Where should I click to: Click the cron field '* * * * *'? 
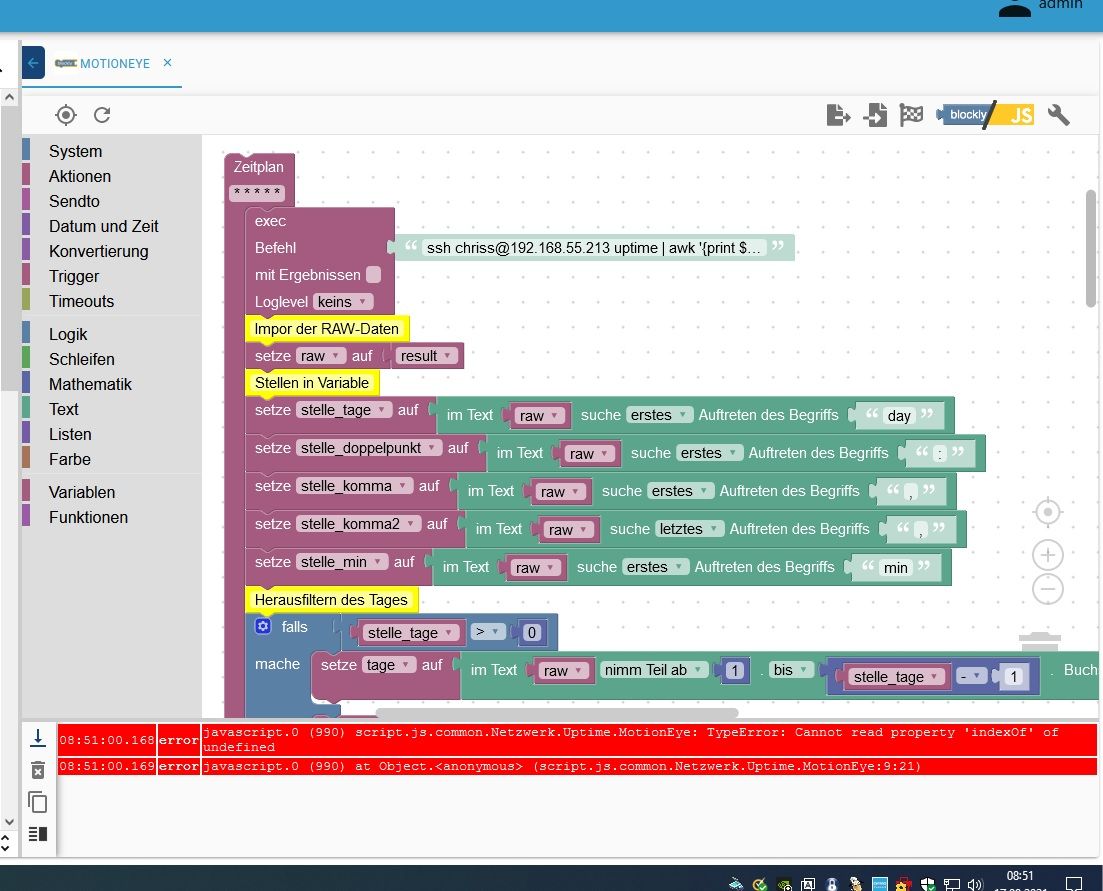coord(257,192)
